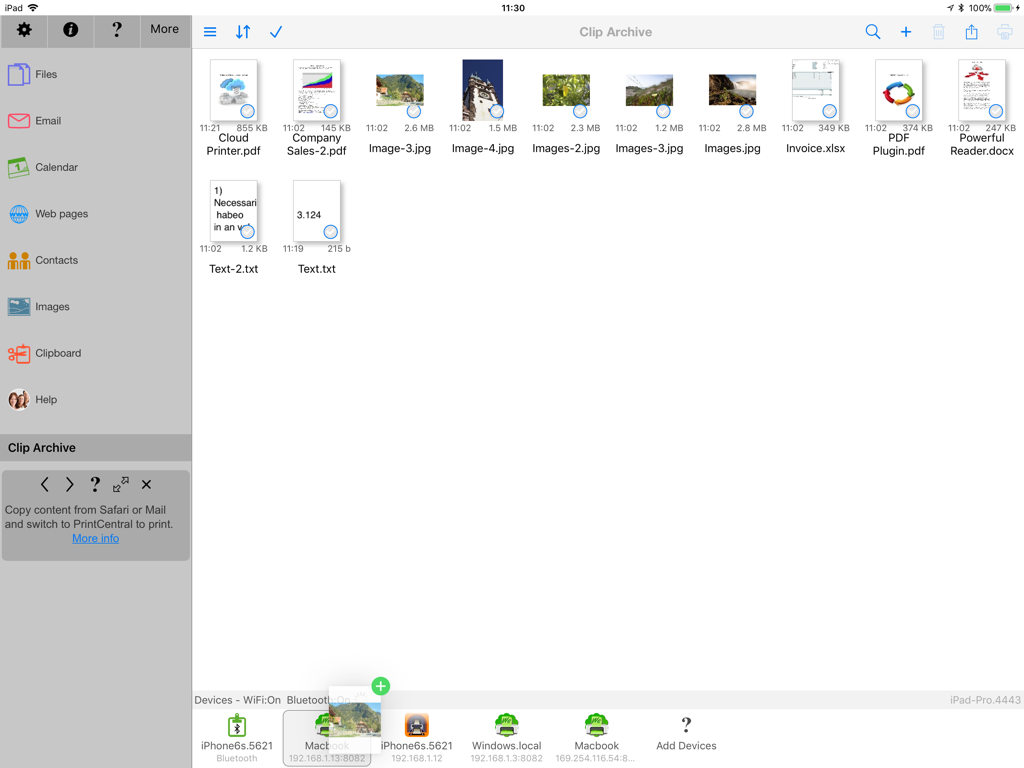Open the search magnifier in Clip Archive
The image size is (1024, 768).
[x=872, y=31]
